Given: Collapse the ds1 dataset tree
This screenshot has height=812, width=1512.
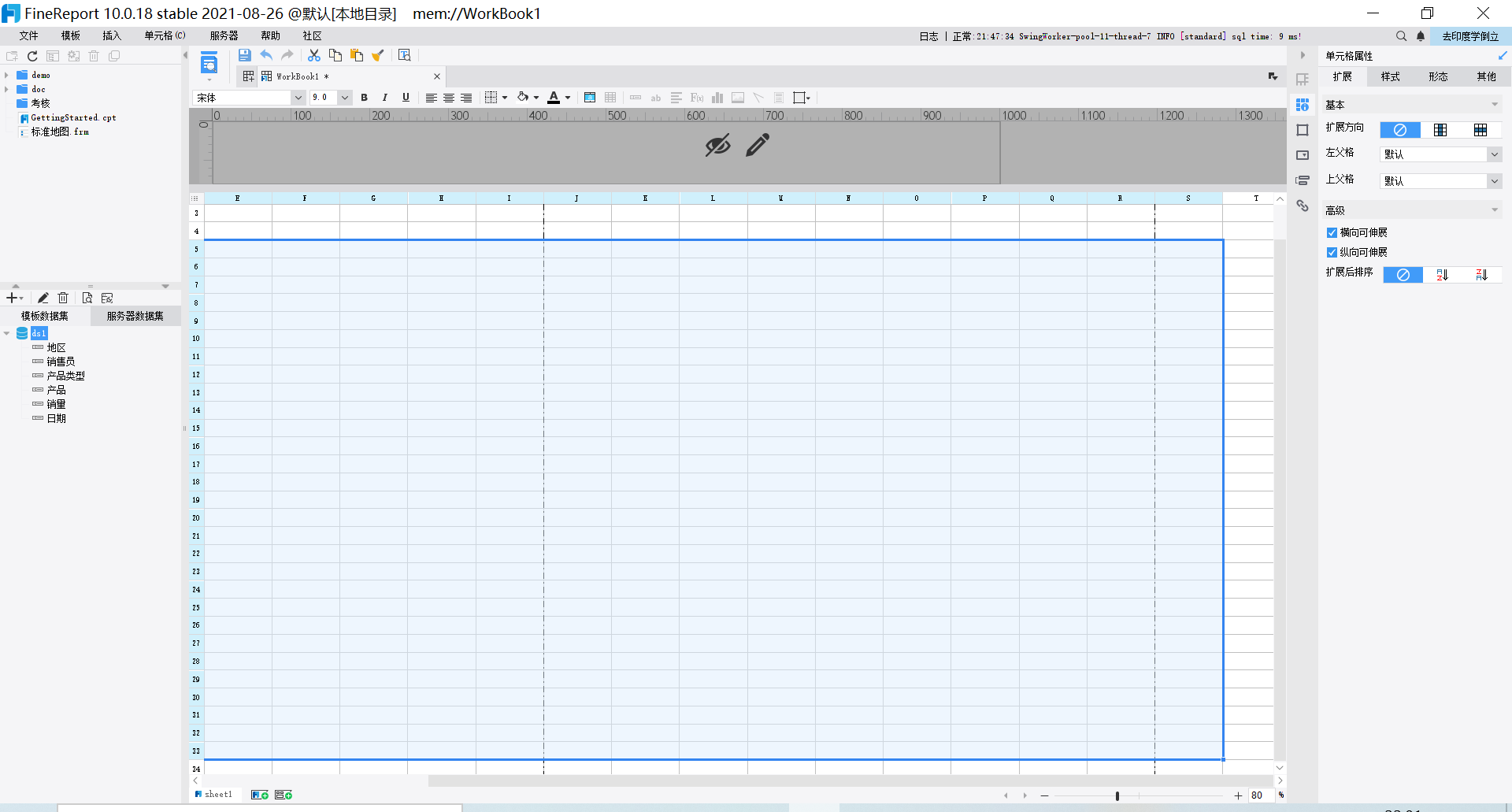Looking at the screenshot, I should pyautogui.click(x=6, y=334).
